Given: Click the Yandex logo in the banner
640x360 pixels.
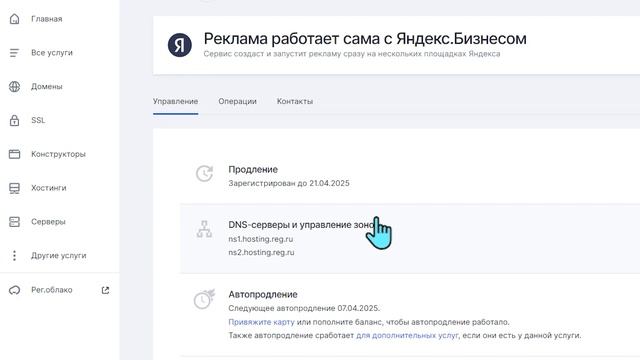Looking at the screenshot, I should [180, 45].
